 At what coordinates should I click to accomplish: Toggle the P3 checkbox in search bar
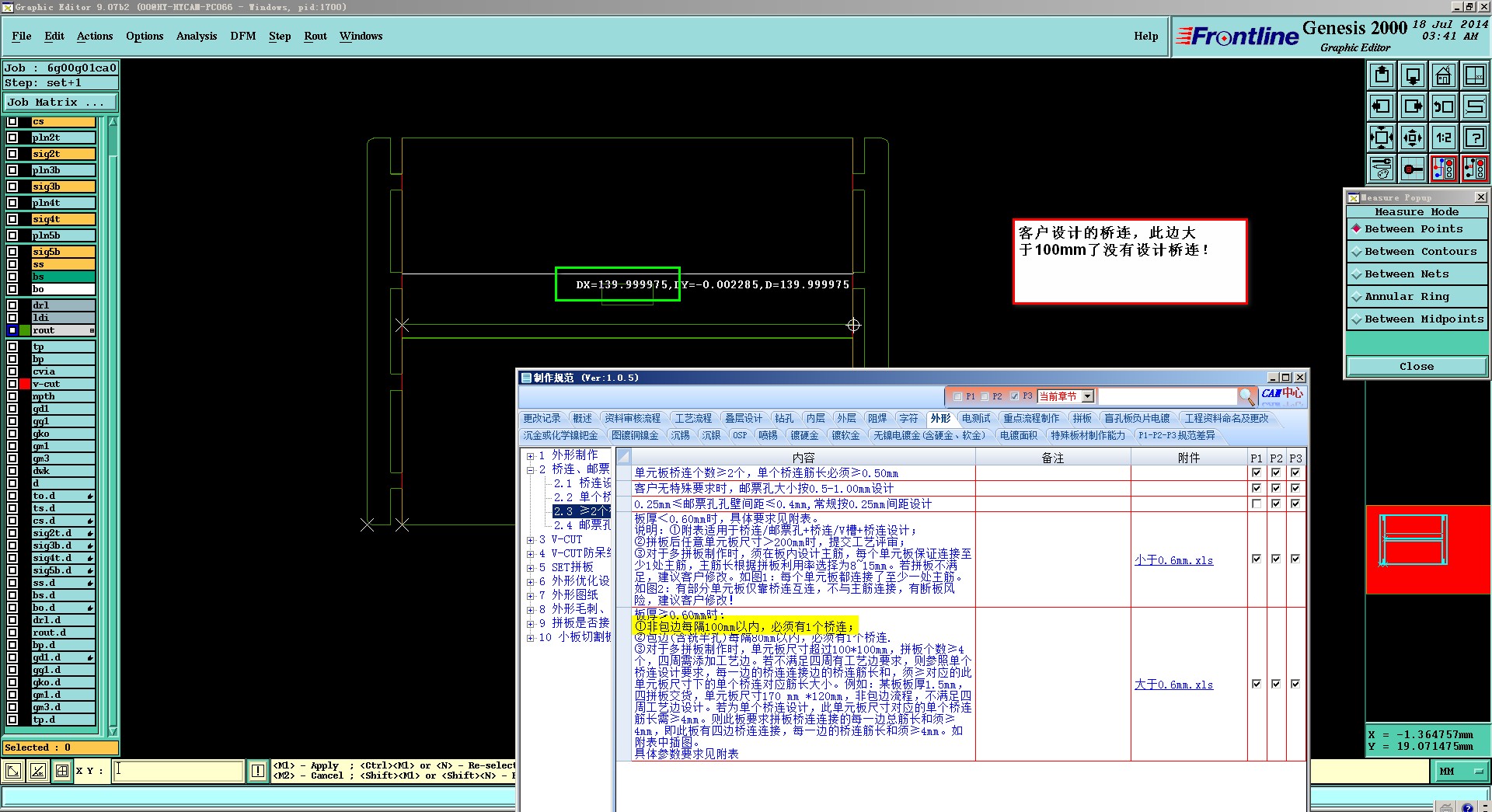(1014, 396)
